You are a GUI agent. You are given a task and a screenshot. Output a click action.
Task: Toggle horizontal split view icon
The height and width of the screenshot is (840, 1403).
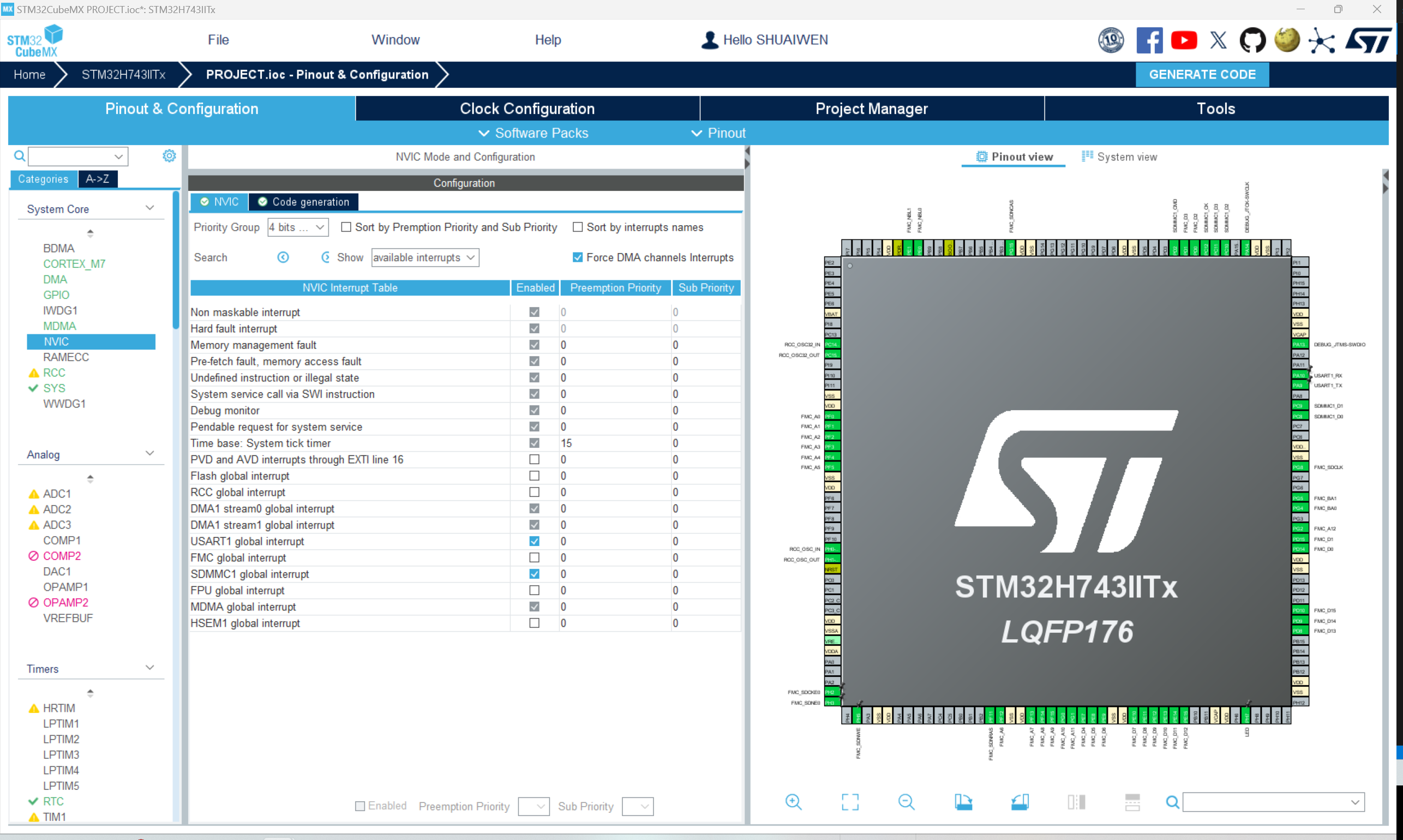[x=1132, y=801]
